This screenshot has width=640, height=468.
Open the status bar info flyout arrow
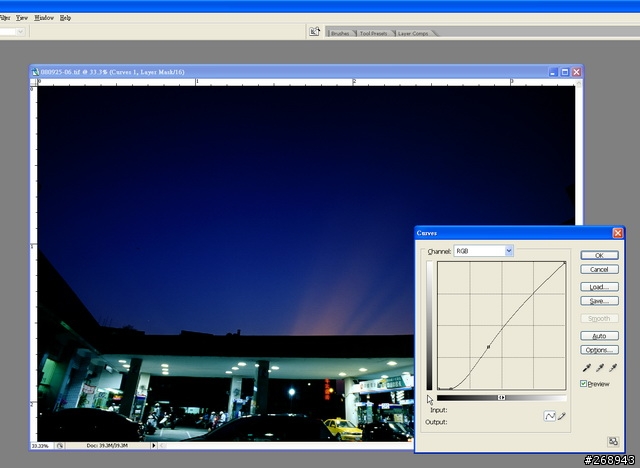154,446
